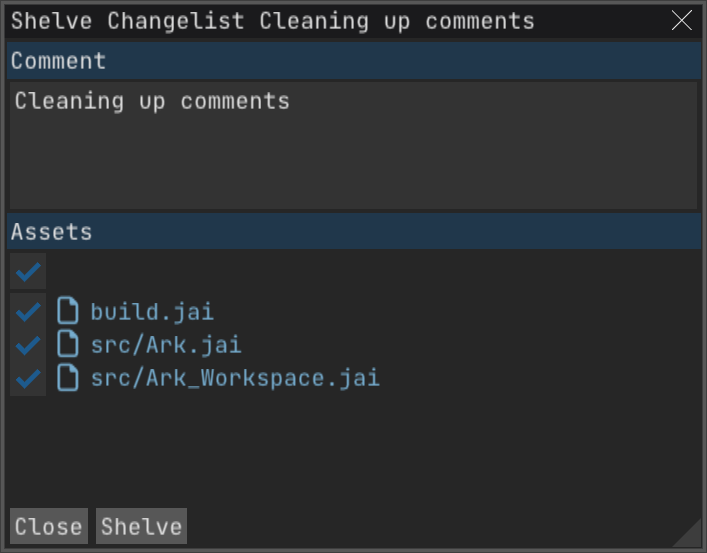Toggle the select-all assets checkbox

click(x=28, y=271)
